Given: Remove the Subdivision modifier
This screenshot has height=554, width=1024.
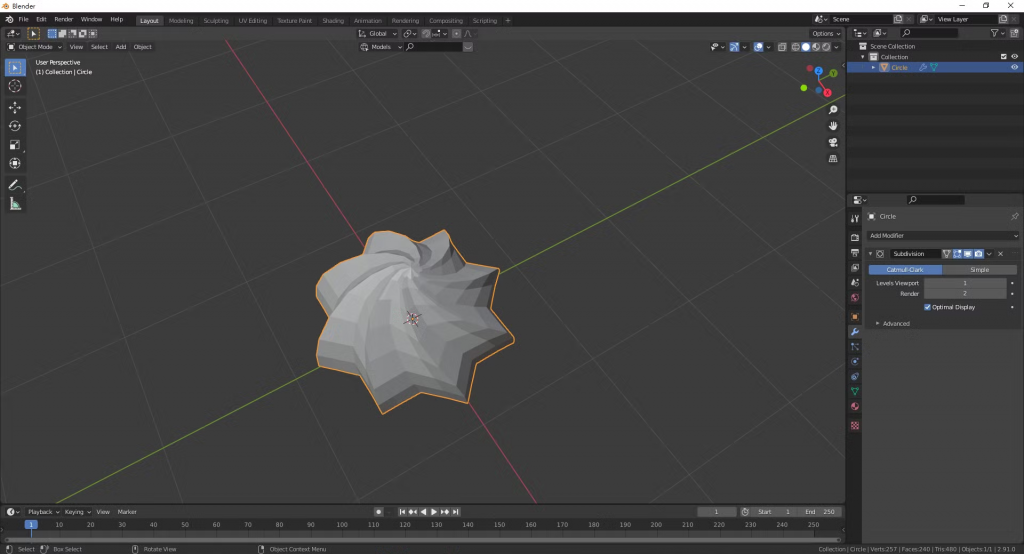Looking at the screenshot, I should 1000,253.
